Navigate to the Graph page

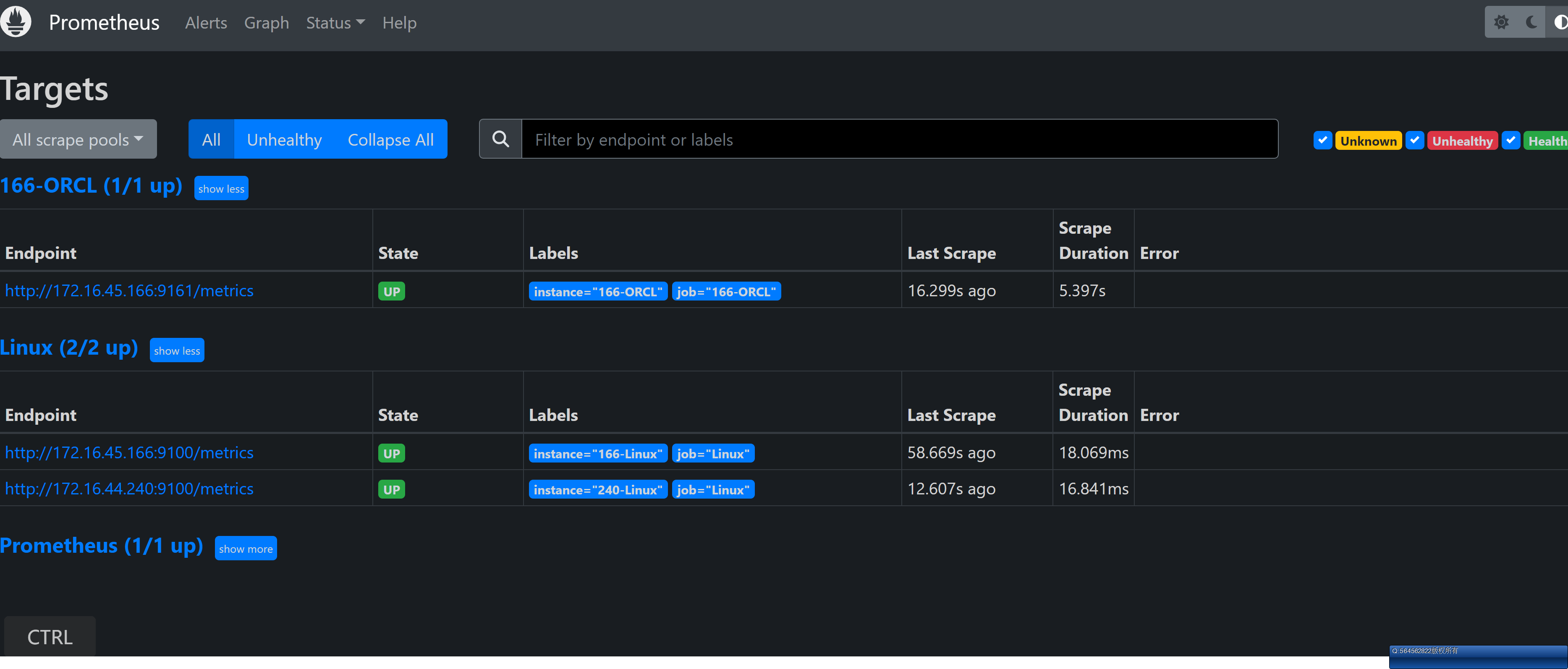pos(266,22)
